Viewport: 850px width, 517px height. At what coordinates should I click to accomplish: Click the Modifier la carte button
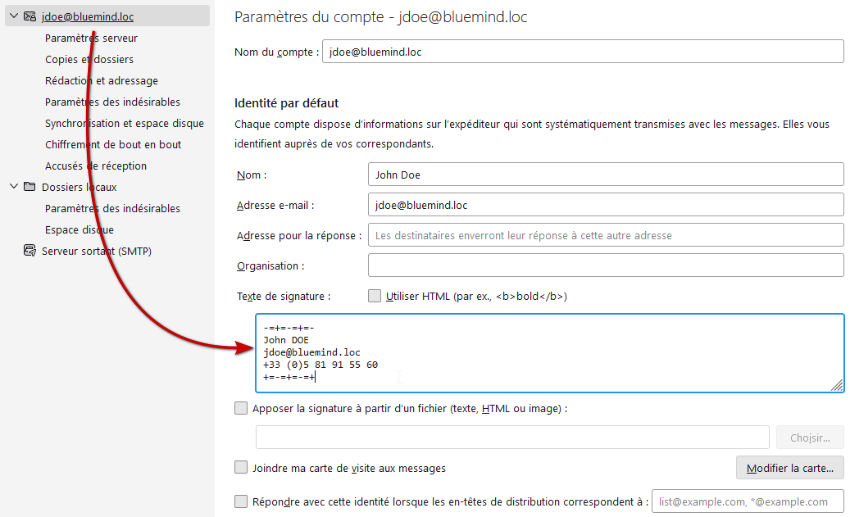click(789, 468)
